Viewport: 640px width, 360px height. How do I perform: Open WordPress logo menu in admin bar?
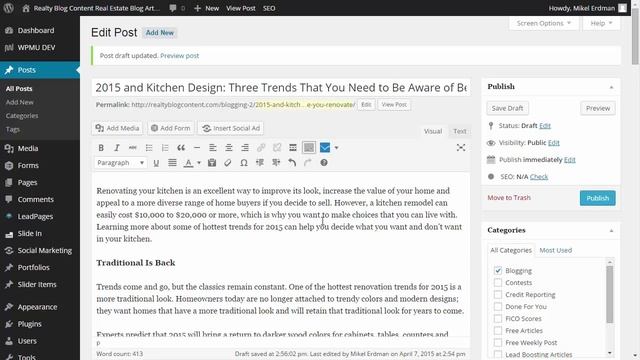pos(9,8)
